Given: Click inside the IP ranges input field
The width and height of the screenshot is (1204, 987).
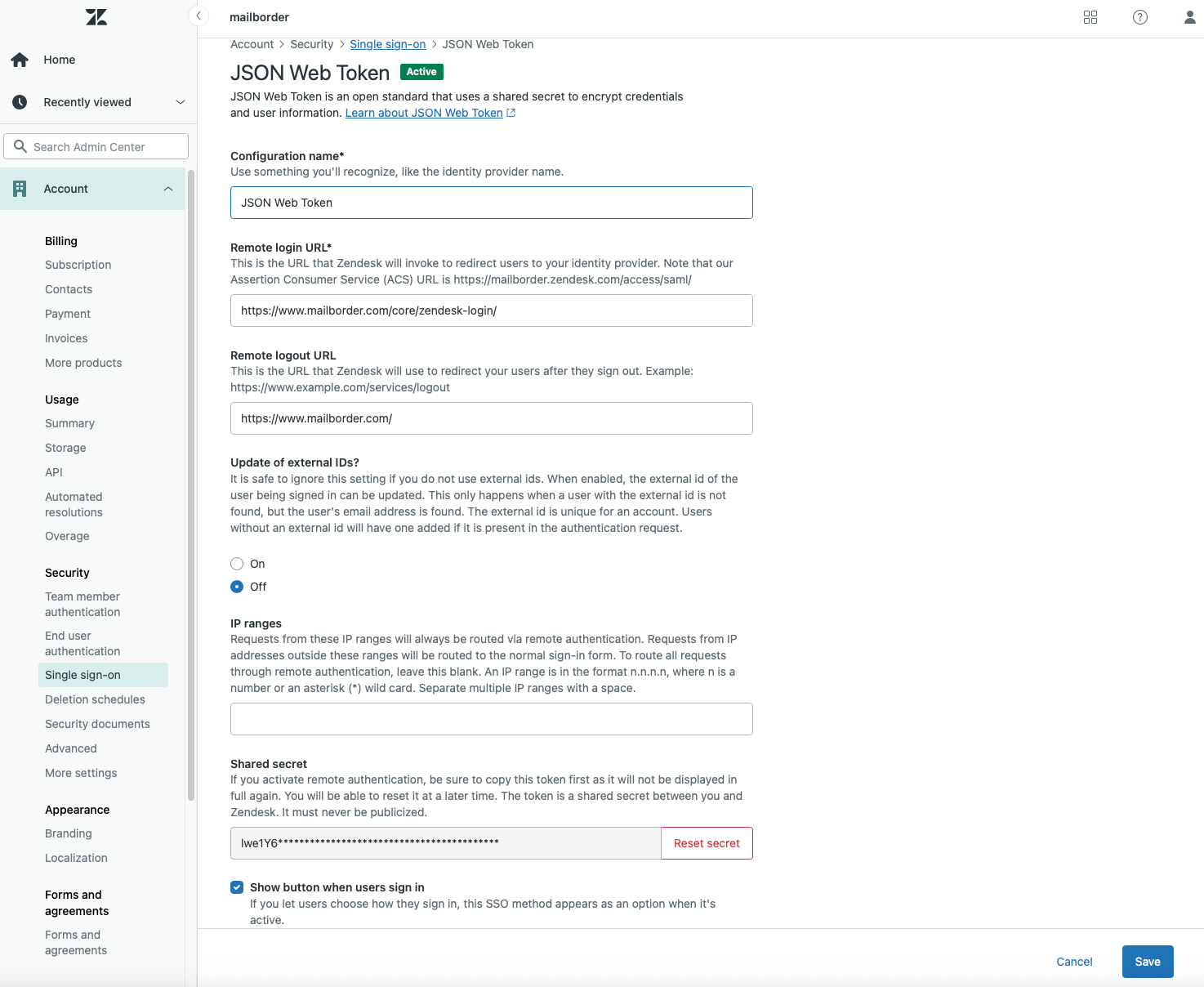Looking at the screenshot, I should [491, 719].
